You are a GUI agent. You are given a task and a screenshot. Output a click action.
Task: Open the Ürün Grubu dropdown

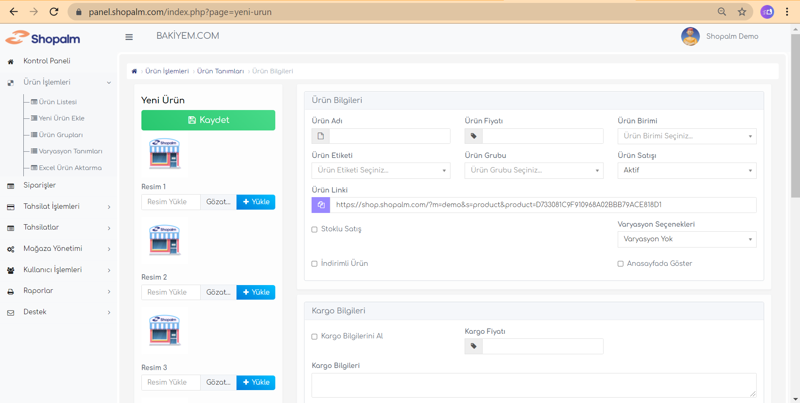[x=533, y=171]
